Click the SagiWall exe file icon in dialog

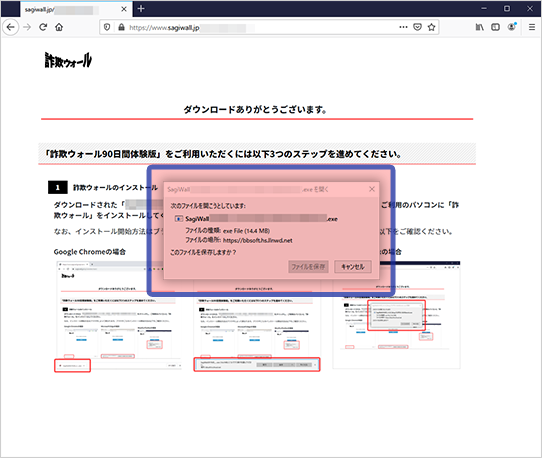tap(179, 219)
